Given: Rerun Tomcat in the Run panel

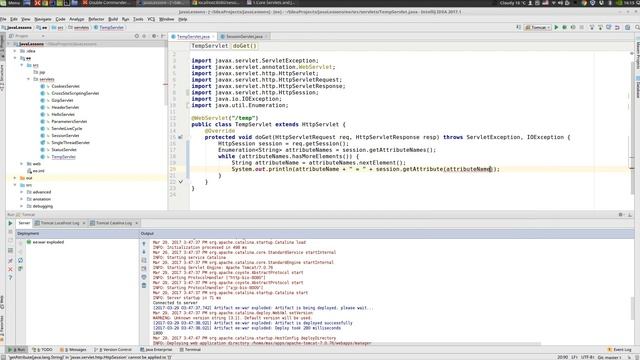Looking at the screenshot, I should click(x=10, y=223).
